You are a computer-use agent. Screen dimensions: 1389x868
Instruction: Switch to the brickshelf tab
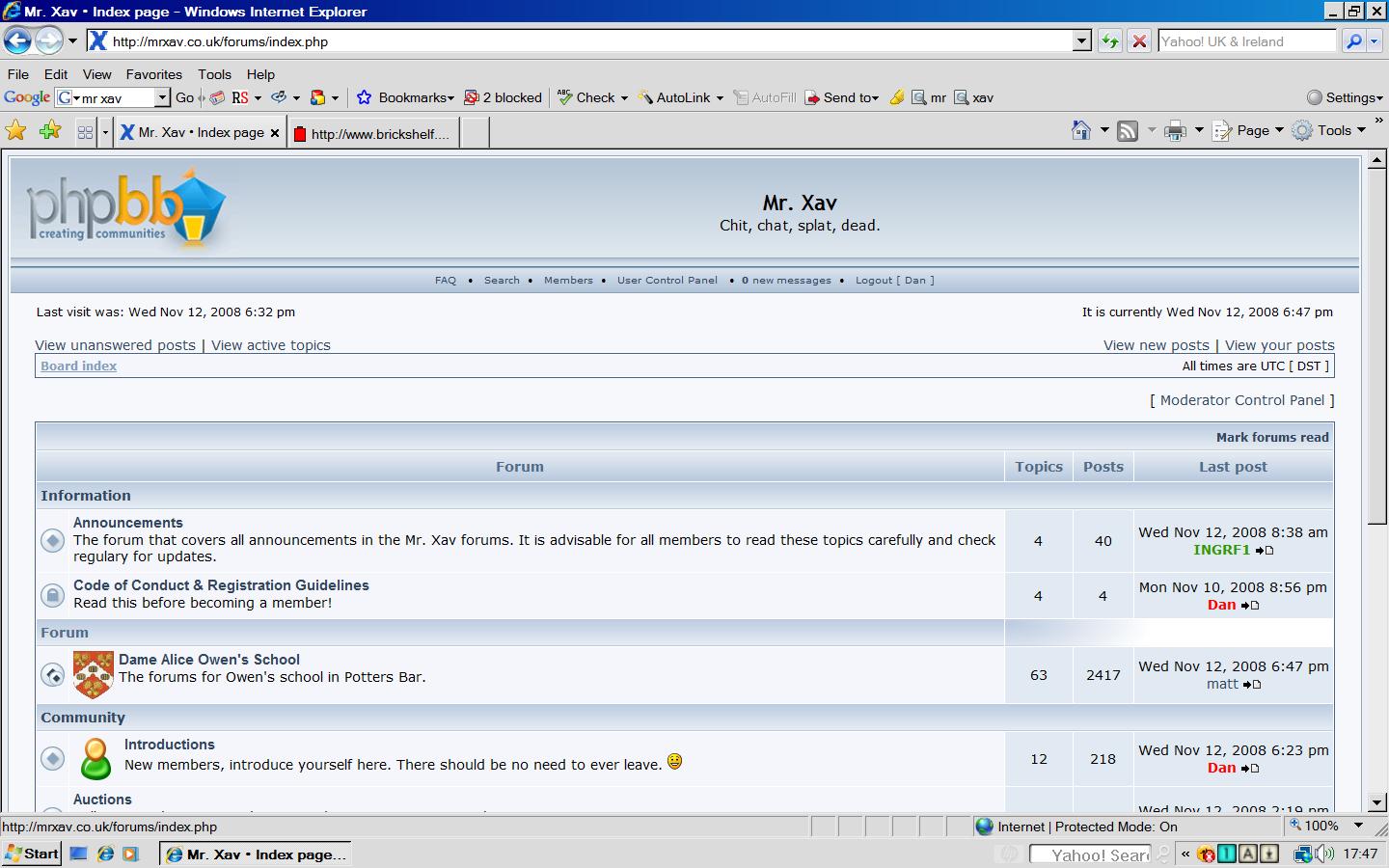tap(373, 133)
